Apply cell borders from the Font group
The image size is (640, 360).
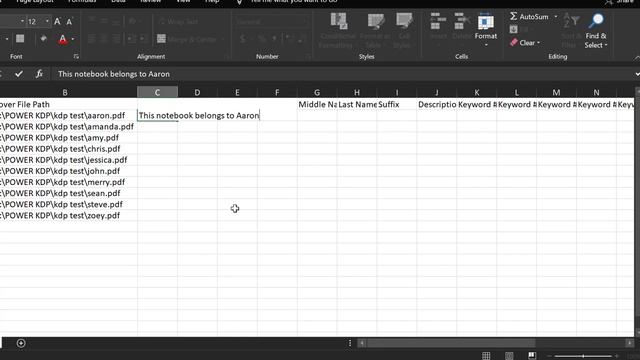[20, 39]
